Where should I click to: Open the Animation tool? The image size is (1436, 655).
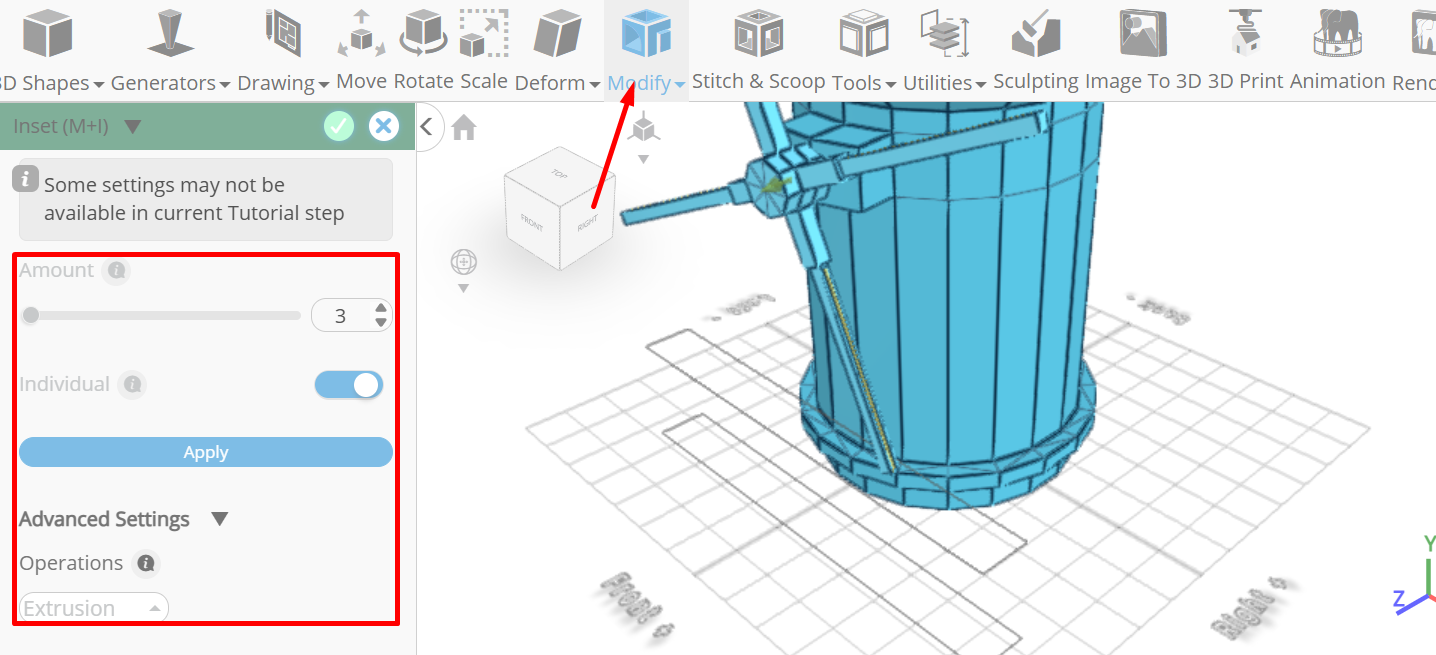1338,50
